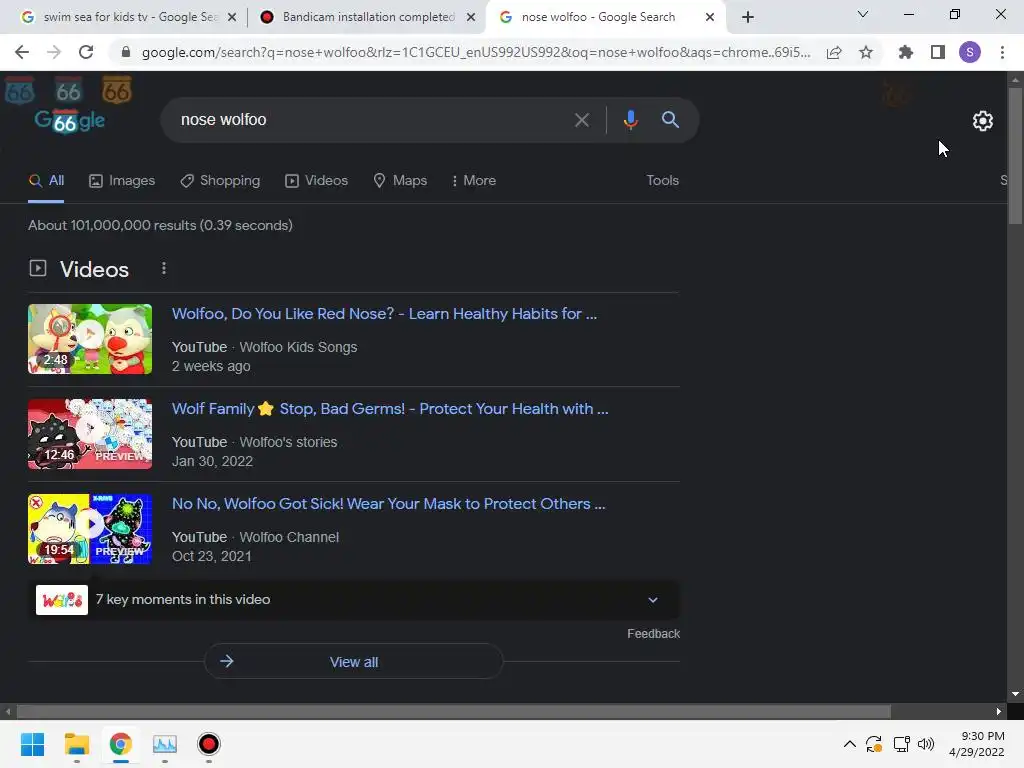This screenshot has height=768, width=1024.
Task: Expand the More search categories
Action: pyautogui.click(x=473, y=181)
